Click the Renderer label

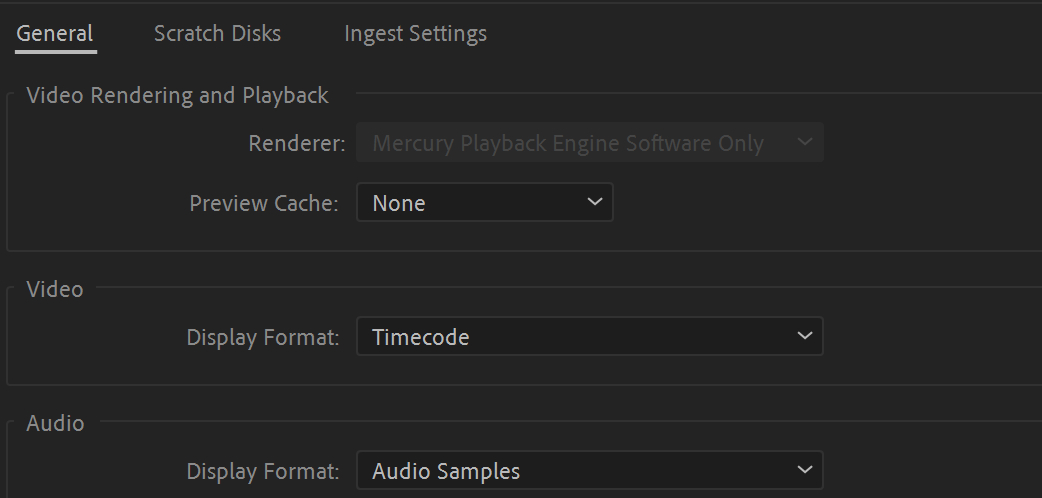(x=296, y=144)
